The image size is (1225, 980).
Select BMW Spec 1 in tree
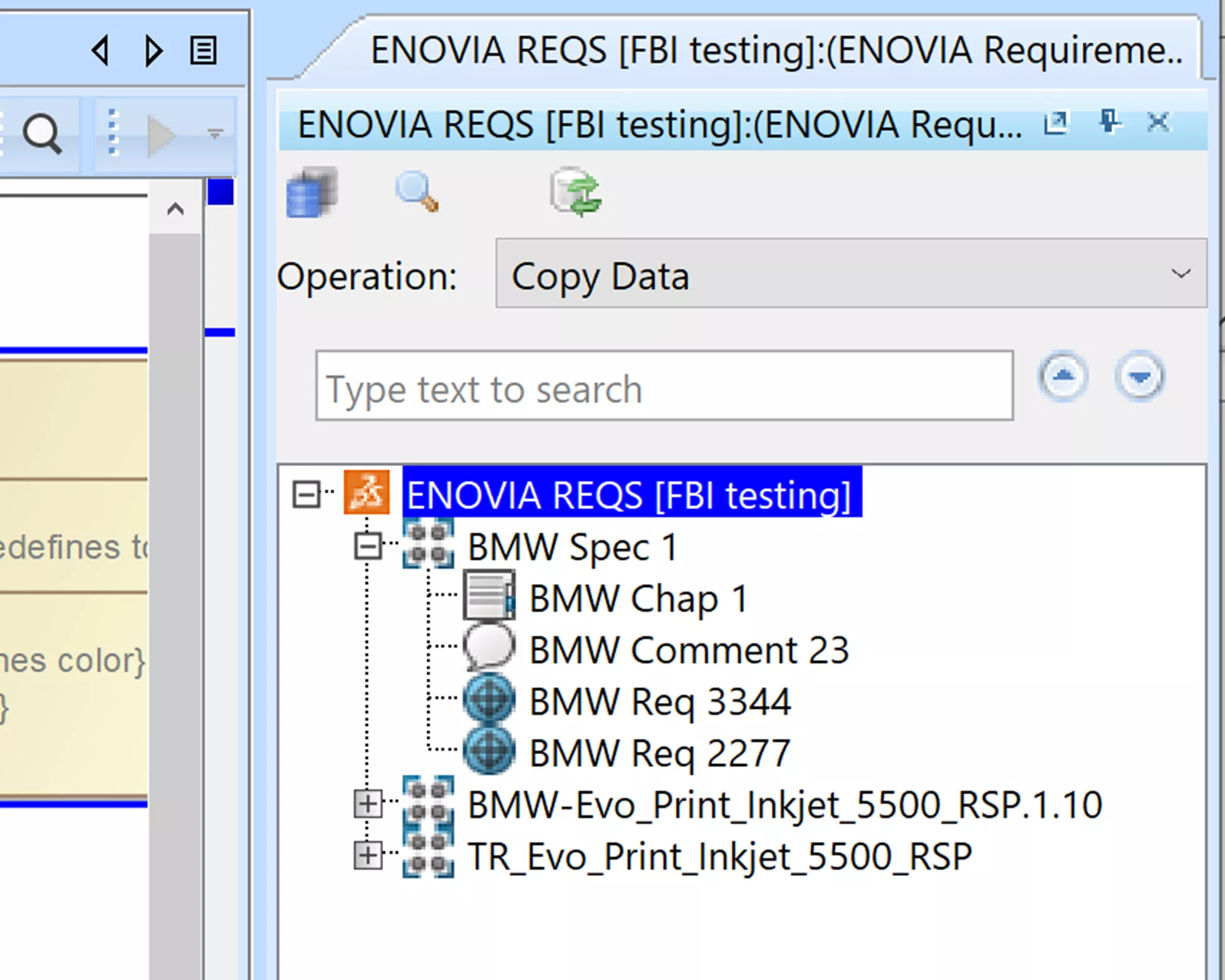pyautogui.click(x=573, y=547)
